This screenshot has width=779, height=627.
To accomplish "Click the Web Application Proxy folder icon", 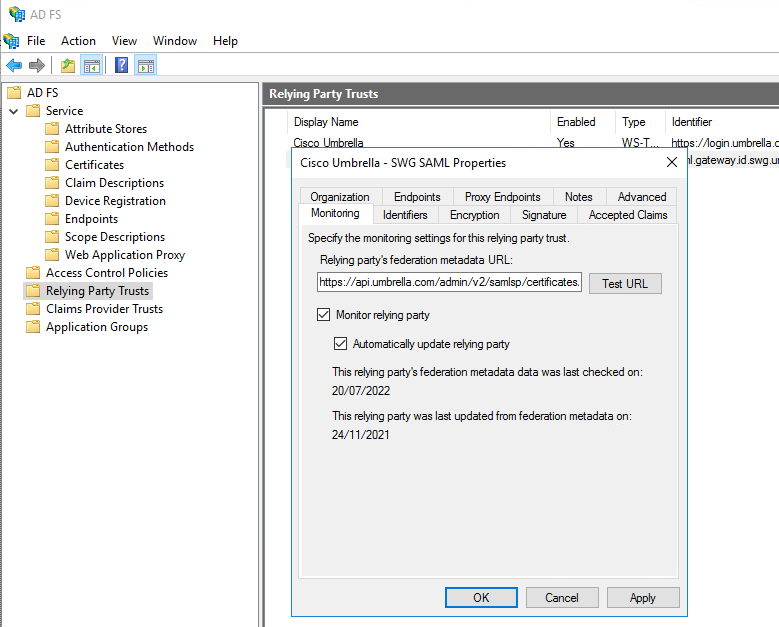I will coord(52,254).
